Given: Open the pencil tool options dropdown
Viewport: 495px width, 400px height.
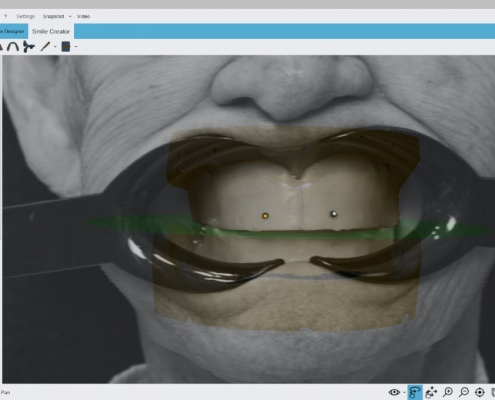Looking at the screenshot, I should coord(55,47).
